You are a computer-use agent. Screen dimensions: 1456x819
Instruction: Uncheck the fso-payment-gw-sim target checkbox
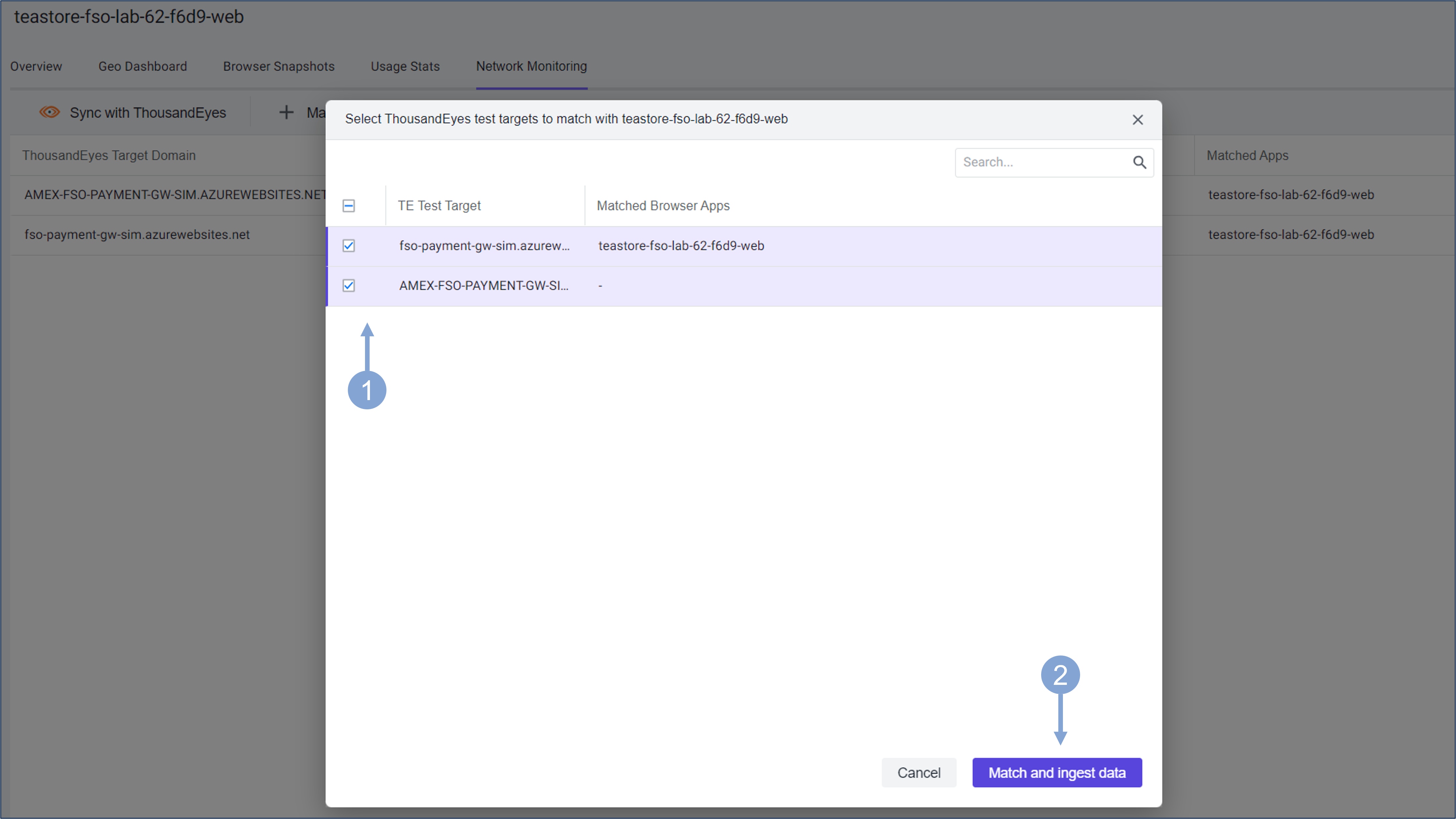coord(349,246)
